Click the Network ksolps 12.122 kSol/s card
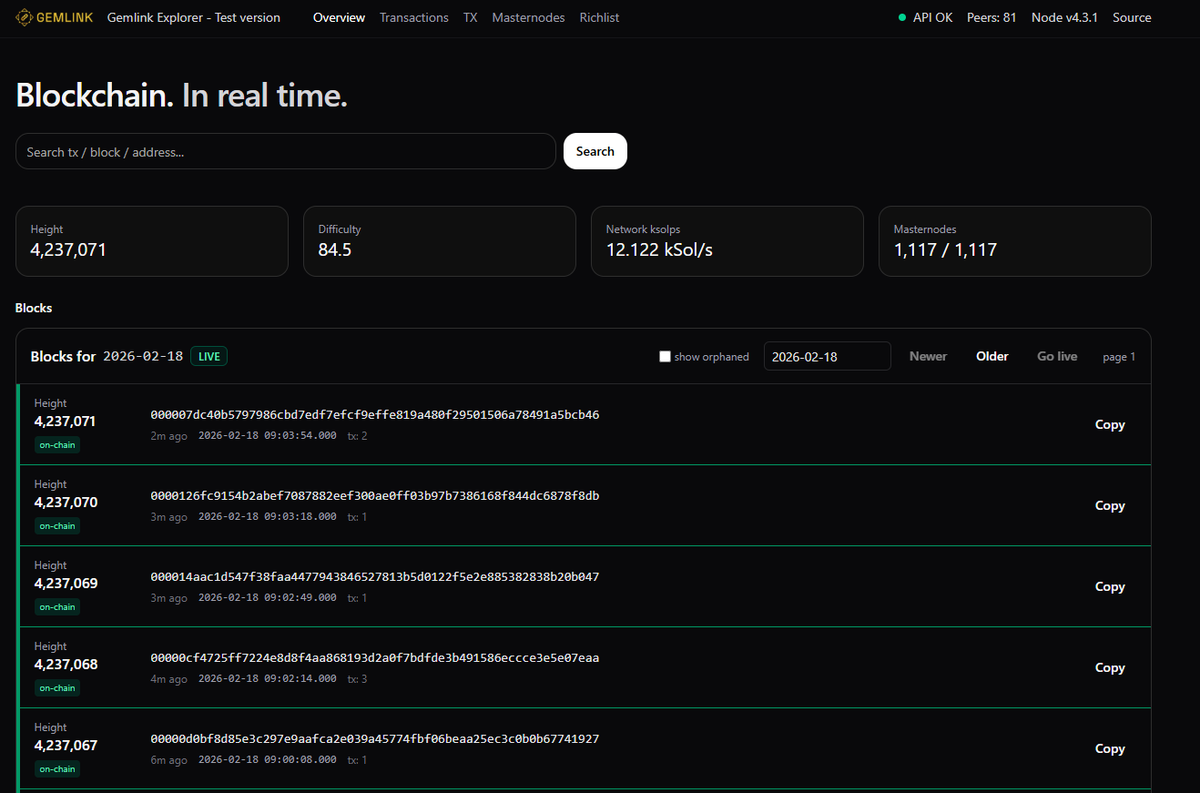Image resolution: width=1200 pixels, height=793 pixels. pos(727,241)
